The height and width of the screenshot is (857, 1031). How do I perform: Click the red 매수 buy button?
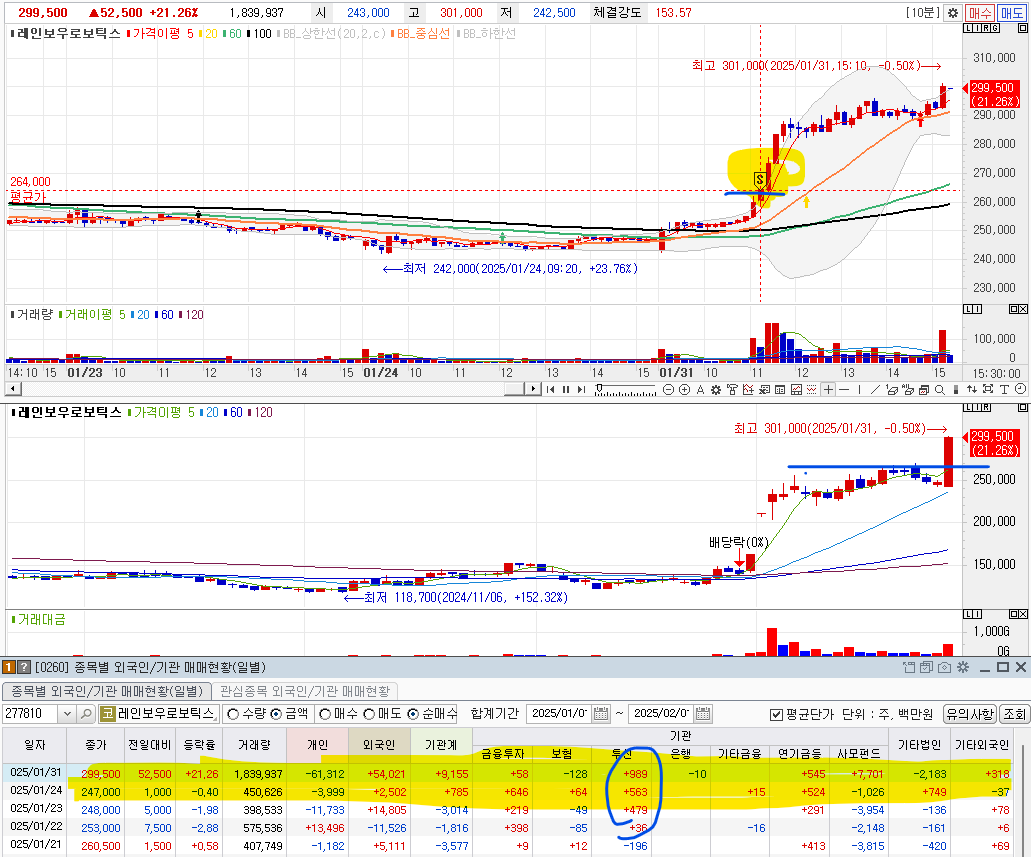(980, 12)
